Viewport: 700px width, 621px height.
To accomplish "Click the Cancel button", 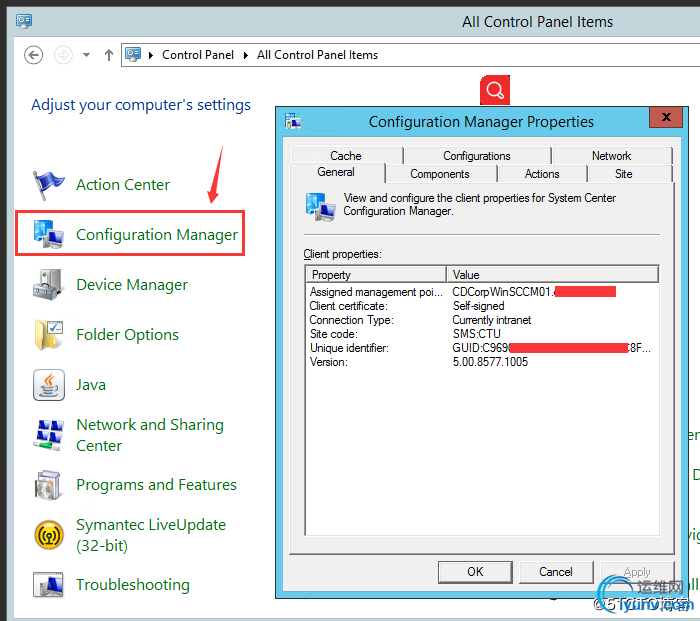I will point(556,572).
